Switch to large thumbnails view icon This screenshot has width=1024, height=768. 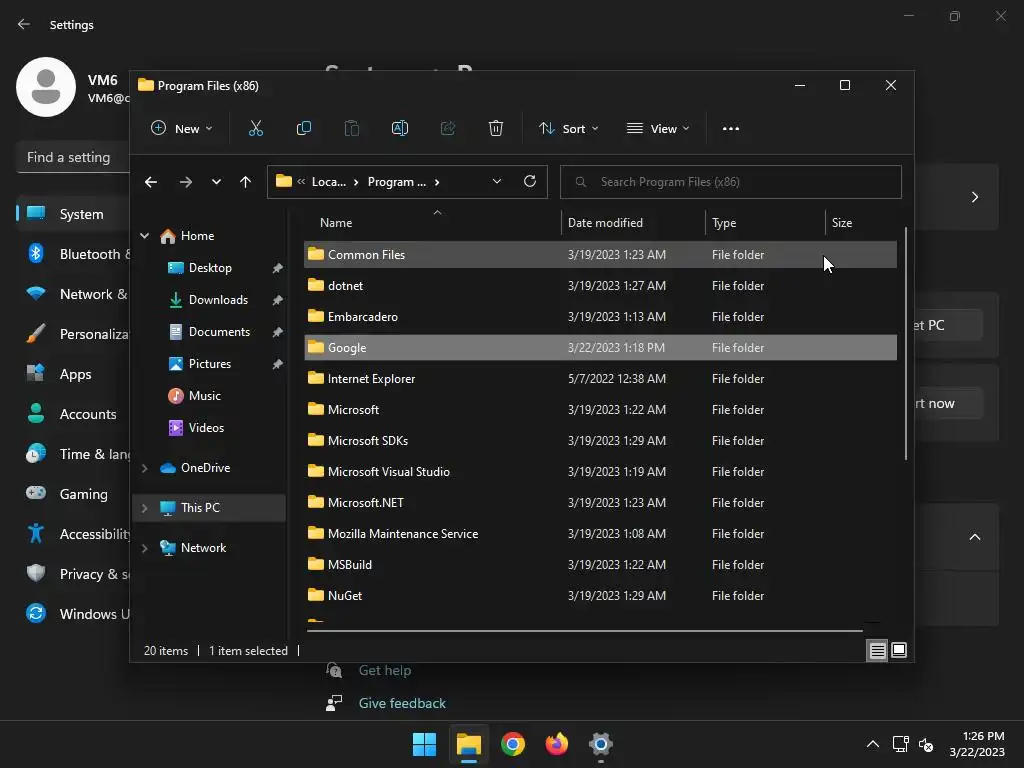[x=899, y=650]
